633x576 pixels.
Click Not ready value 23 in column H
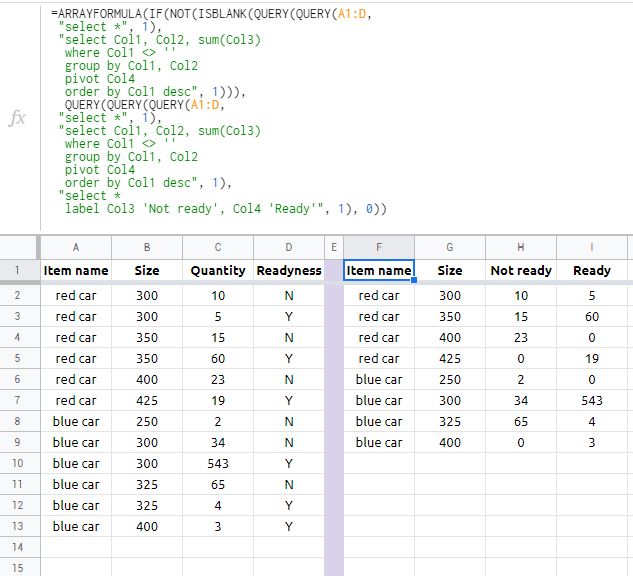point(521,337)
